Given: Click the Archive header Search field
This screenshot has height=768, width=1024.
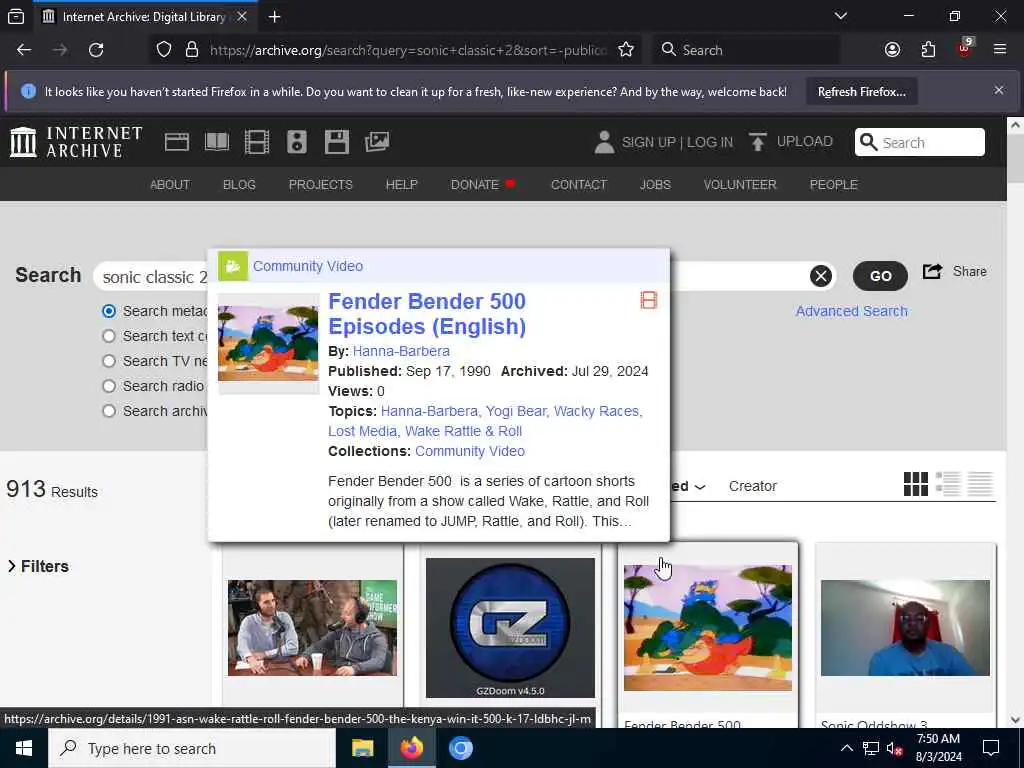Looking at the screenshot, I should 920,142.
